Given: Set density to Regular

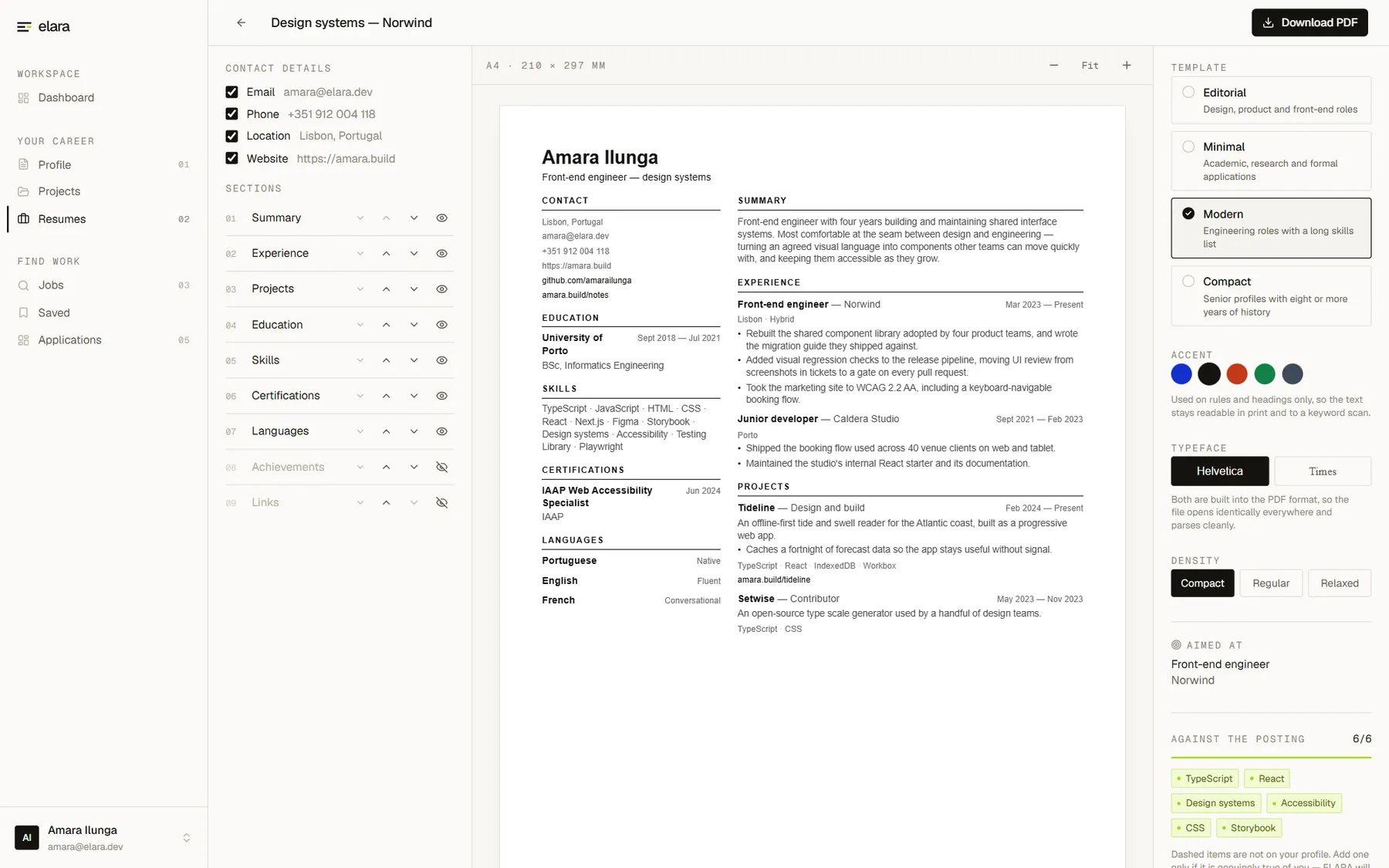Looking at the screenshot, I should click(1271, 583).
